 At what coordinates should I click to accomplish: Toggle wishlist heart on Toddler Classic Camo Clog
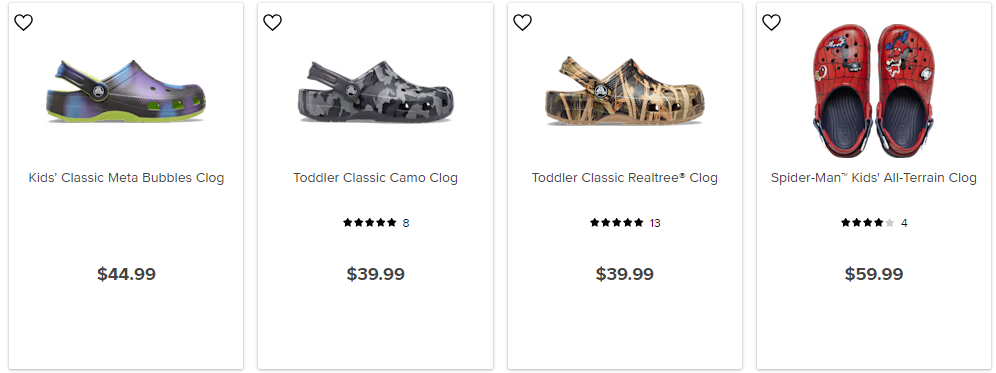(x=273, y=22)
